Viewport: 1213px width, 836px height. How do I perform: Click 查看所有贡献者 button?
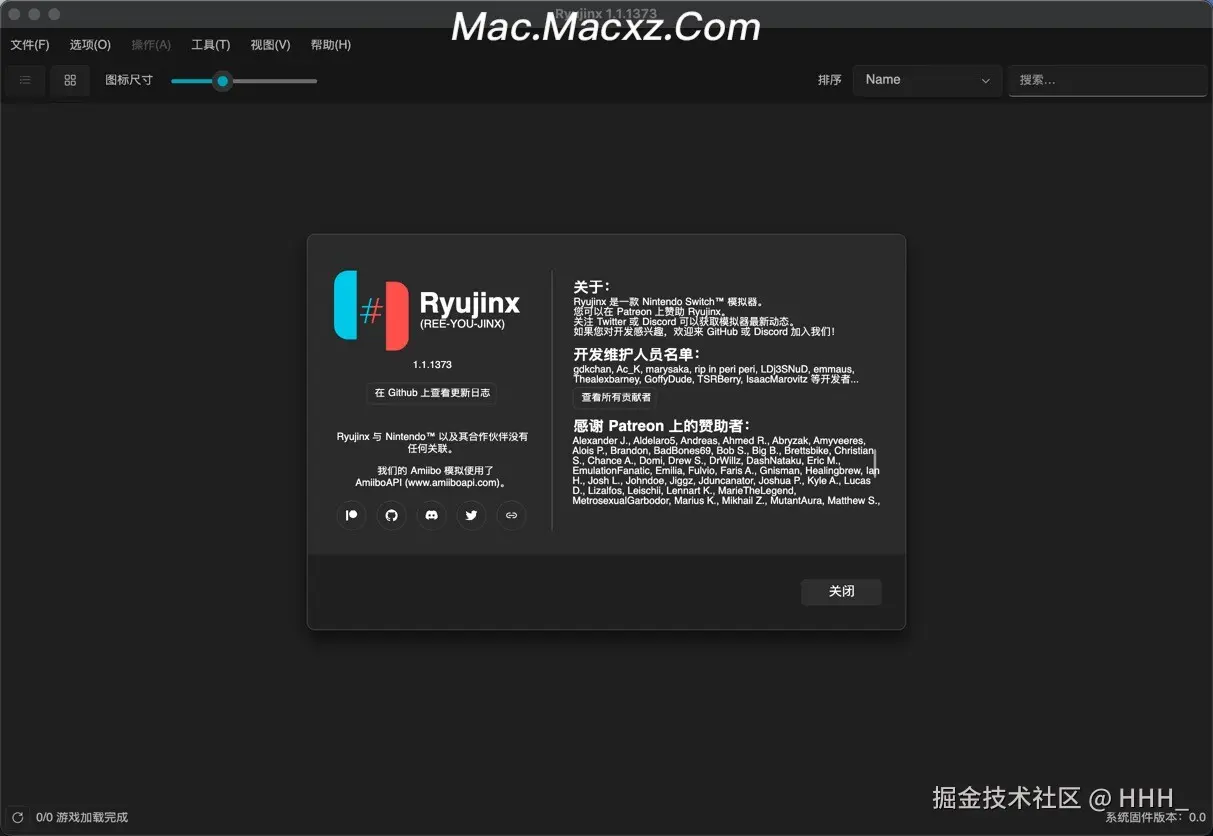tap(616, 397)
